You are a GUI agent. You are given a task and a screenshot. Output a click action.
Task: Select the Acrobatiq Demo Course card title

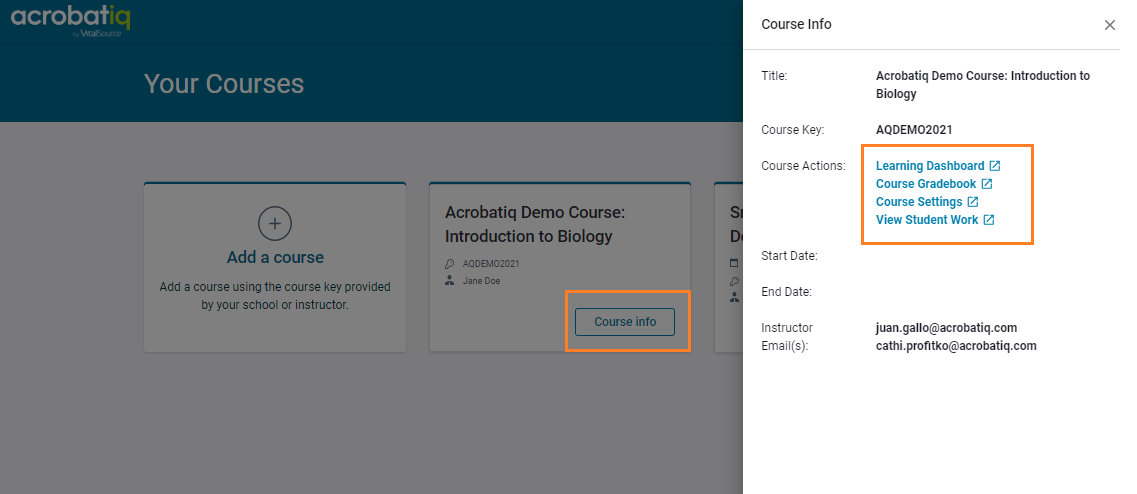pyautogui.click(x=534, y=224)
